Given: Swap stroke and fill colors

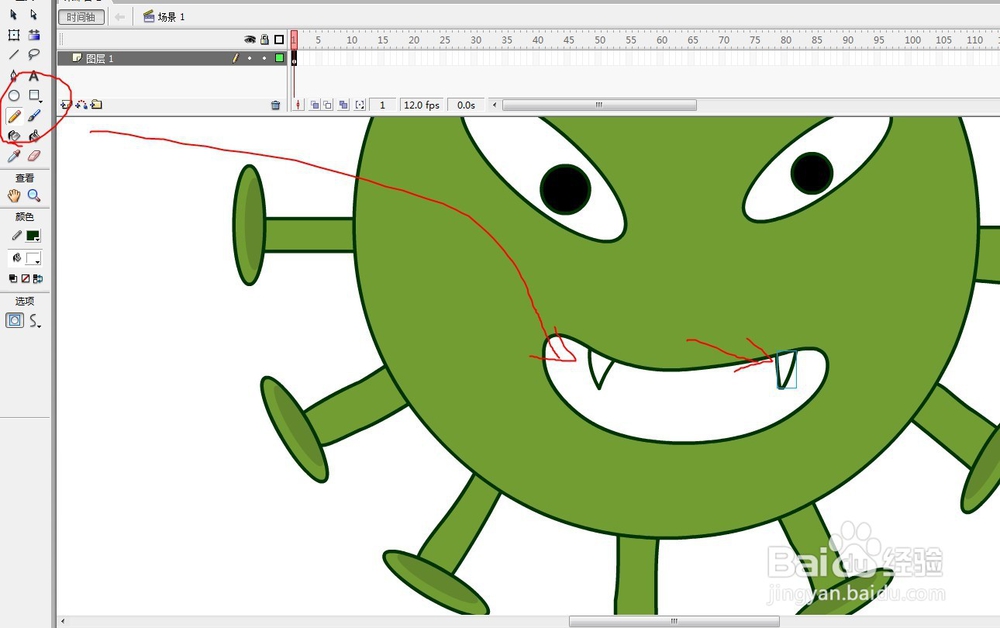Looking at the screenshot, I should click(x=38, y=279).
